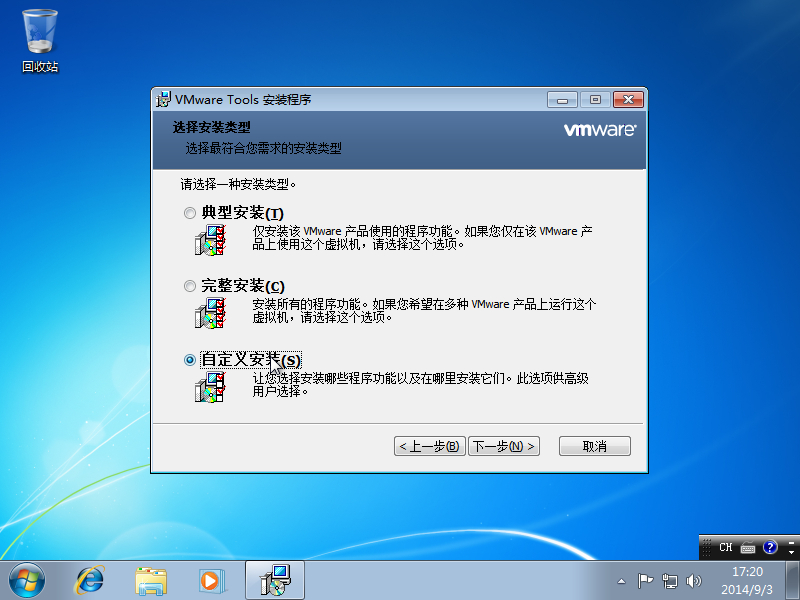Click the 选择安装类型 heading

pyautogui.click(x=212, y=127)
